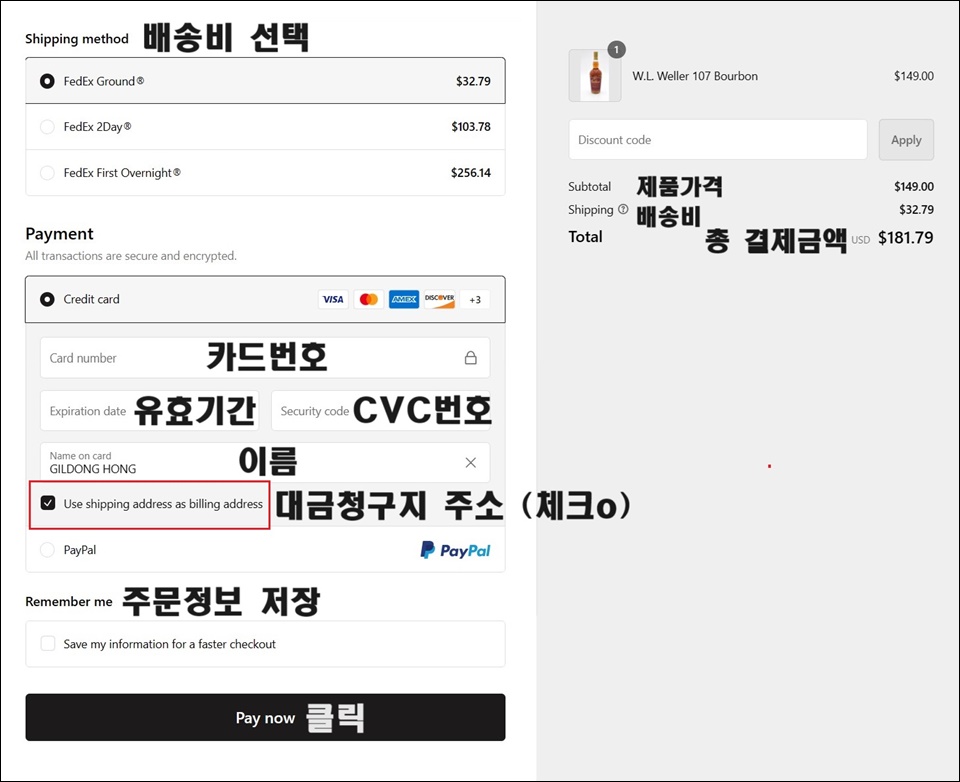This screenshot has width=960, height=782.
Task: Click the American Express card icon
Action: [404, 299]
